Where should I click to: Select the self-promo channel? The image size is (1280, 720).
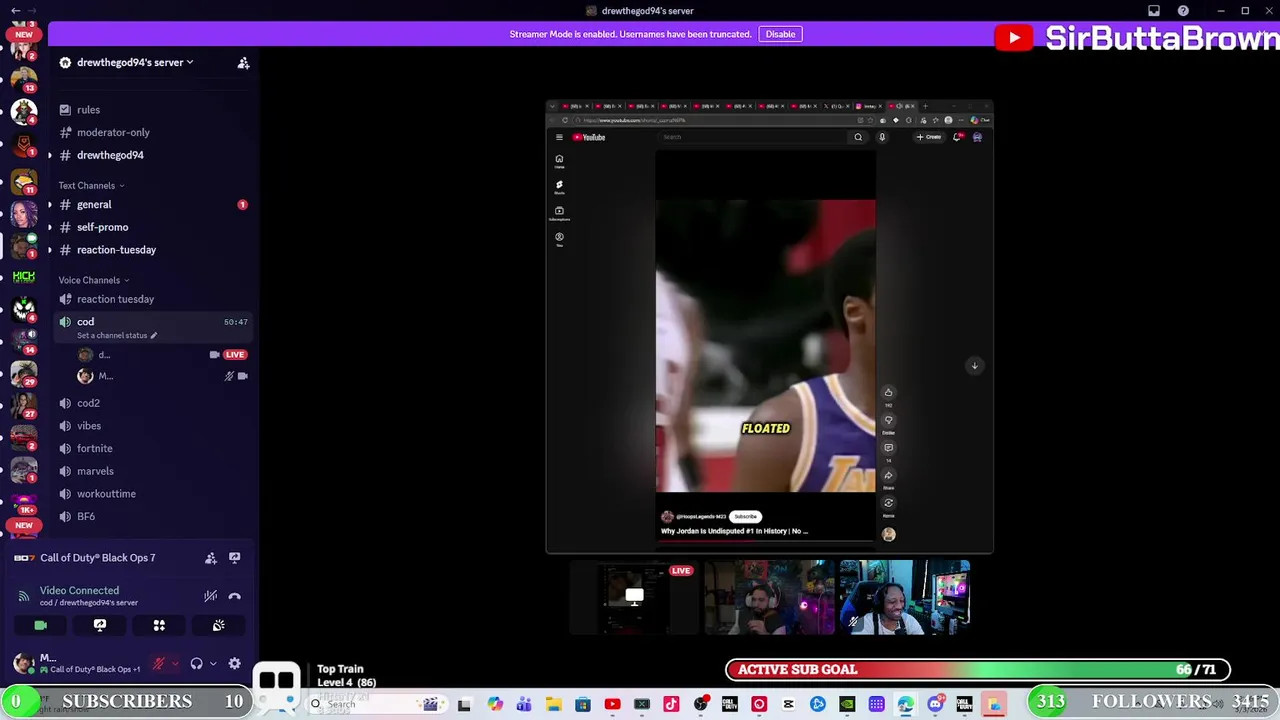[x=152, y=227]
